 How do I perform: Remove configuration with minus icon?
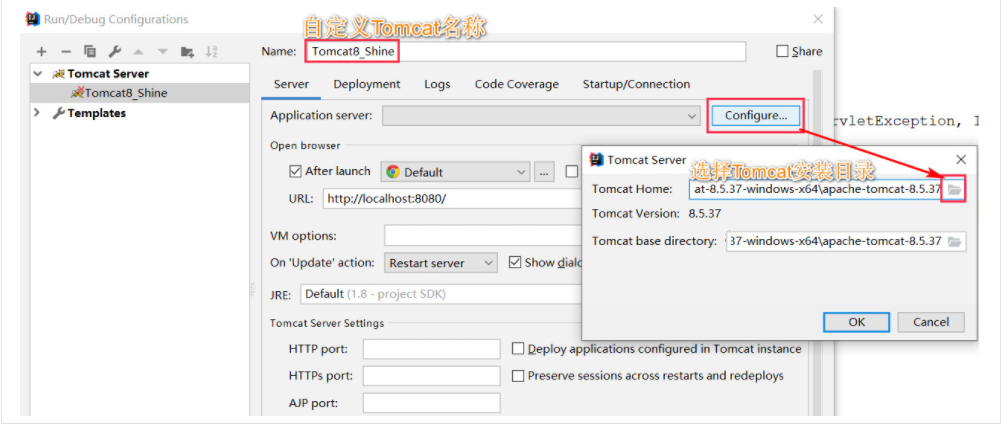click(x=66, y=52)
